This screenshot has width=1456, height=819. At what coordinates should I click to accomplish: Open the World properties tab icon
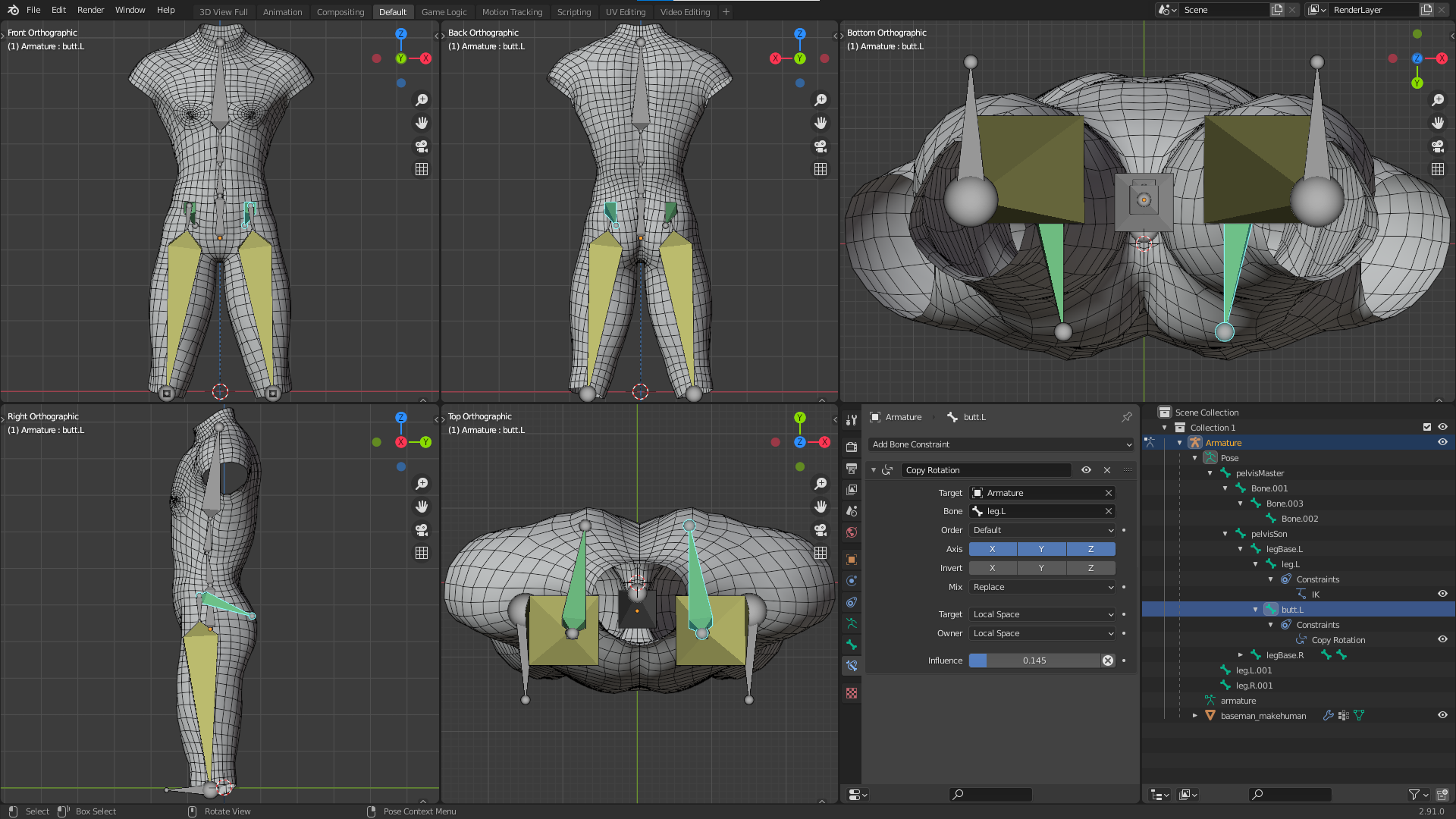pyautogui.click(x=852, y=532)
